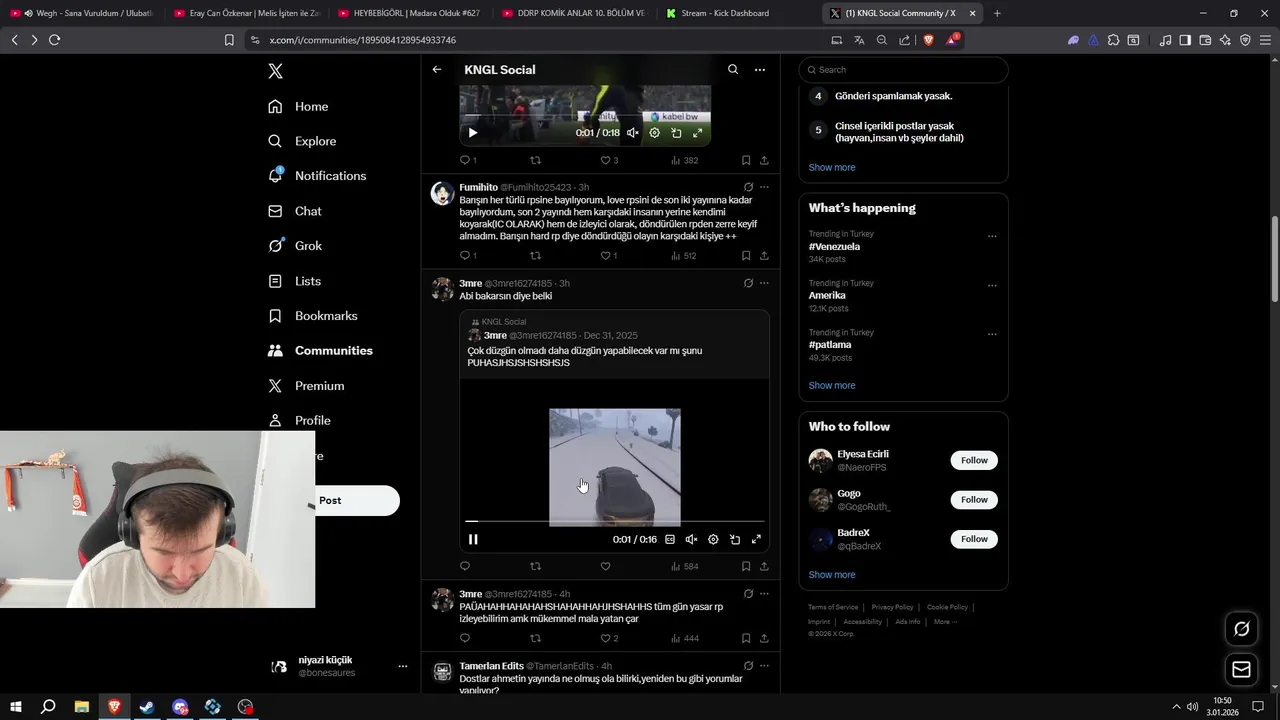Open more options for #Venezuela trend
This screenshot has width=1280, height=720.
[x=992, y=237]
